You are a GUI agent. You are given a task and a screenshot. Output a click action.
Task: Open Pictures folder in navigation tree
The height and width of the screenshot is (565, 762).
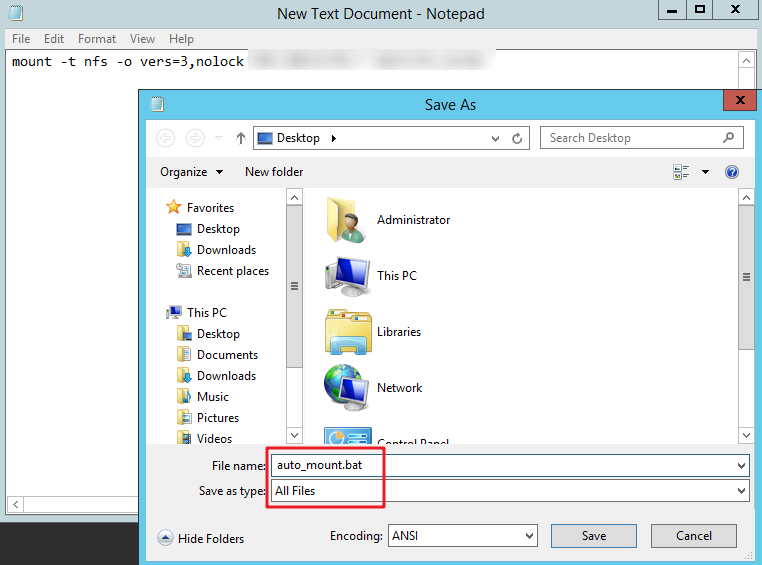pos(208,418)
